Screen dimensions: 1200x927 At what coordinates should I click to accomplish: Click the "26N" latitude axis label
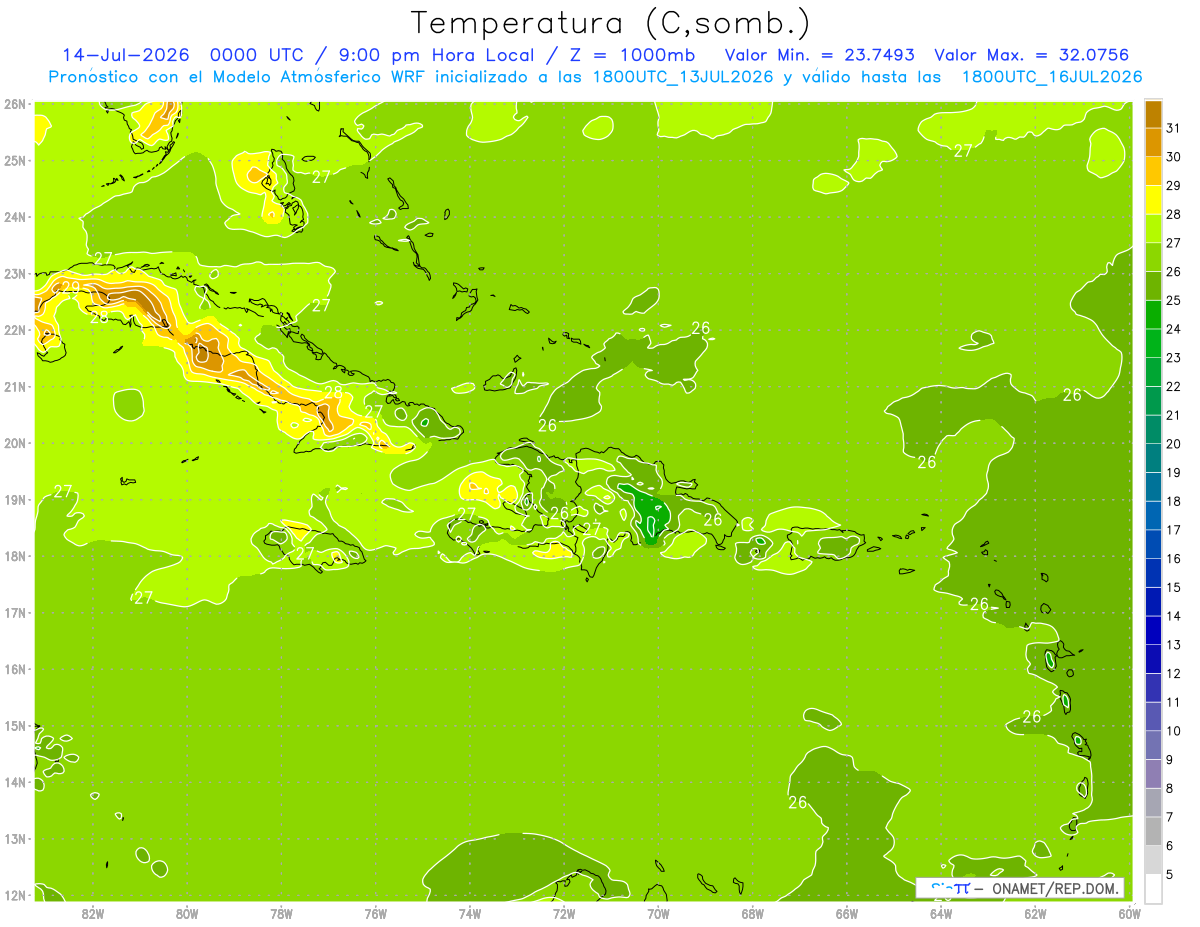(15, 104)
